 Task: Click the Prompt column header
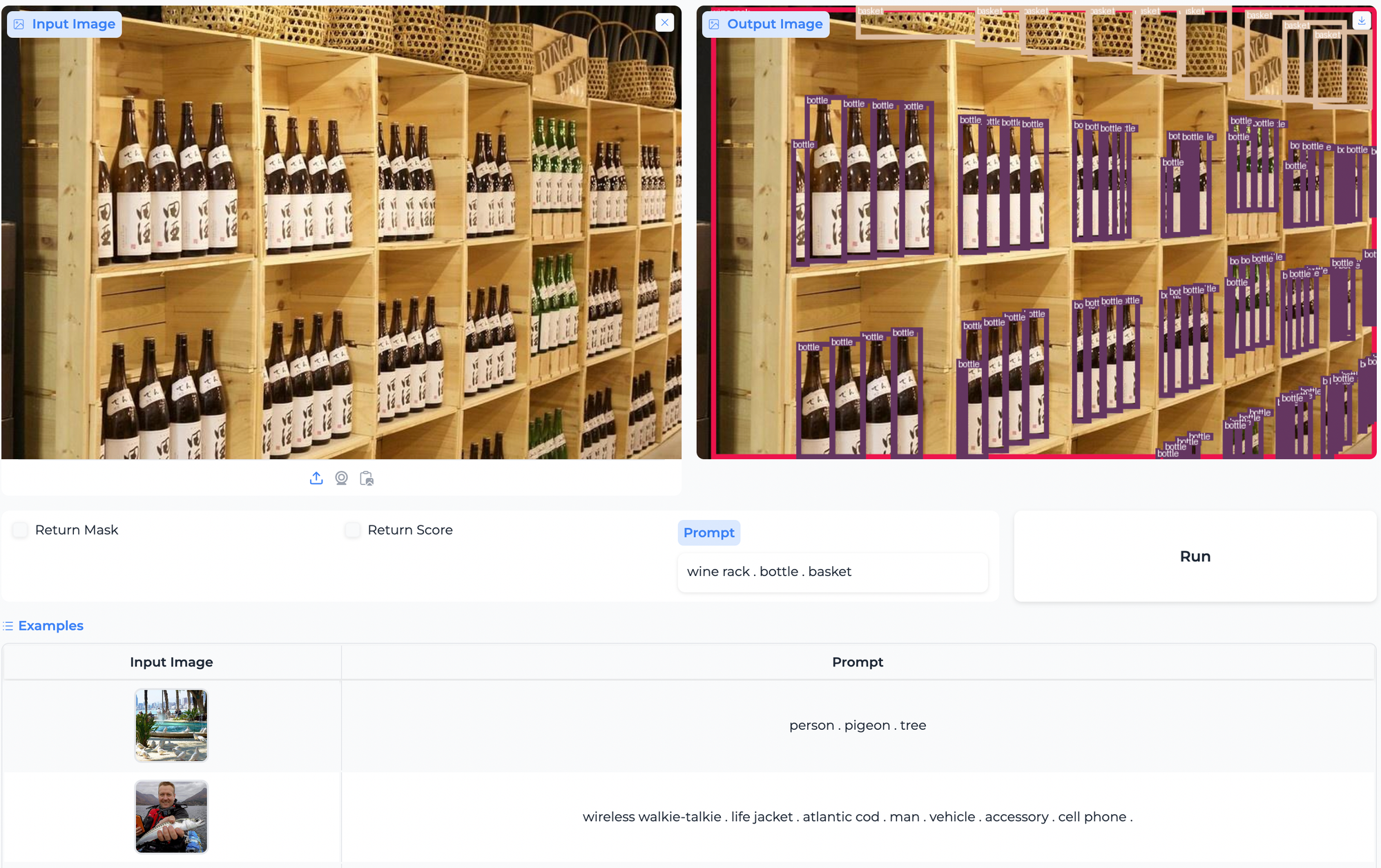pyautogui.click(x=857, y=662)
